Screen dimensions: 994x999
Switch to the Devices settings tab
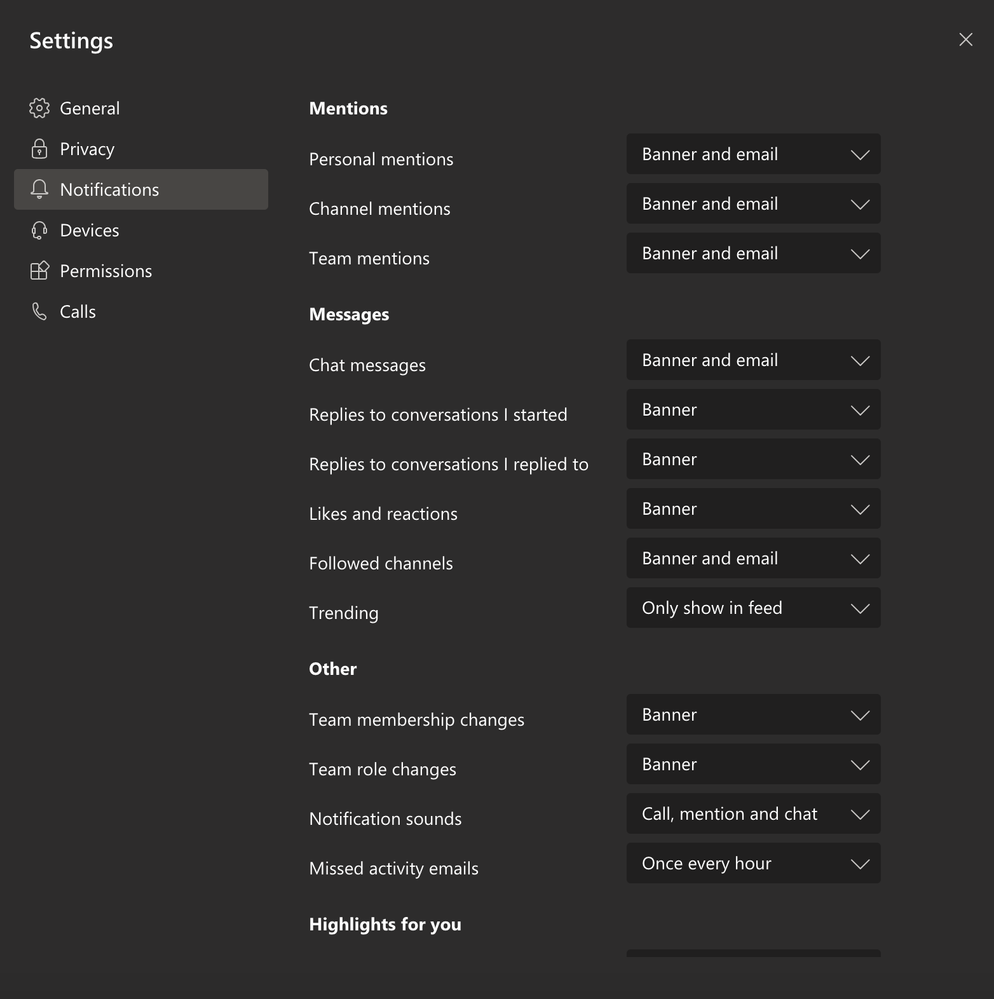tap(89, 230)
